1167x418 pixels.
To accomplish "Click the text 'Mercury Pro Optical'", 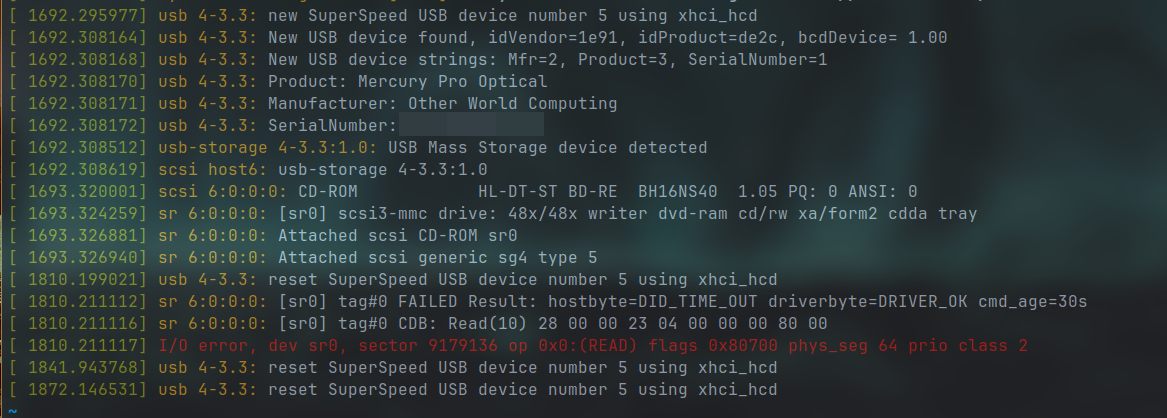I will (453, 81).
